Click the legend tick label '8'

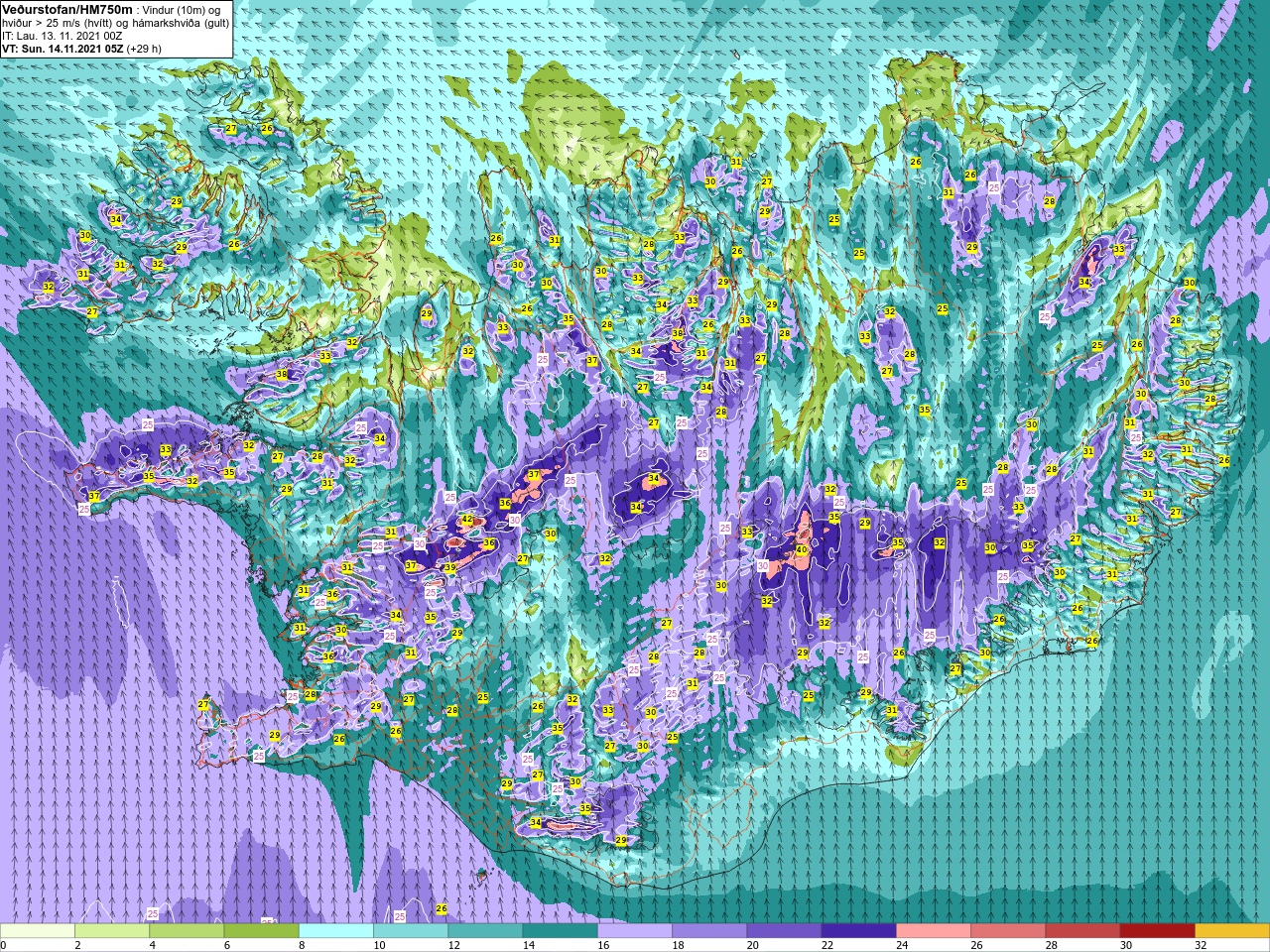pyautogui.click(x=302, y=945)
